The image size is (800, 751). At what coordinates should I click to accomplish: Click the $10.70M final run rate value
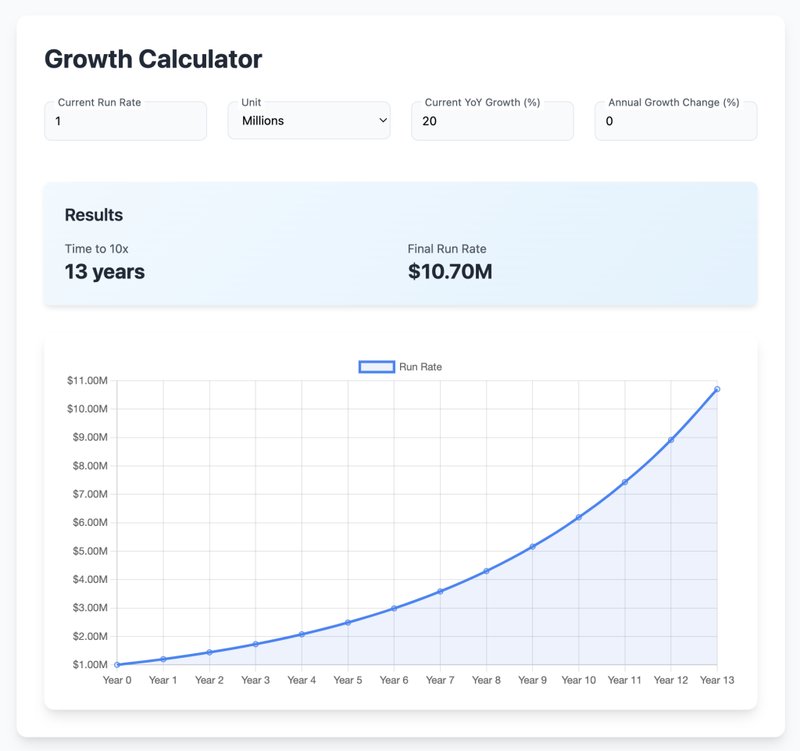tap(450, 271)
